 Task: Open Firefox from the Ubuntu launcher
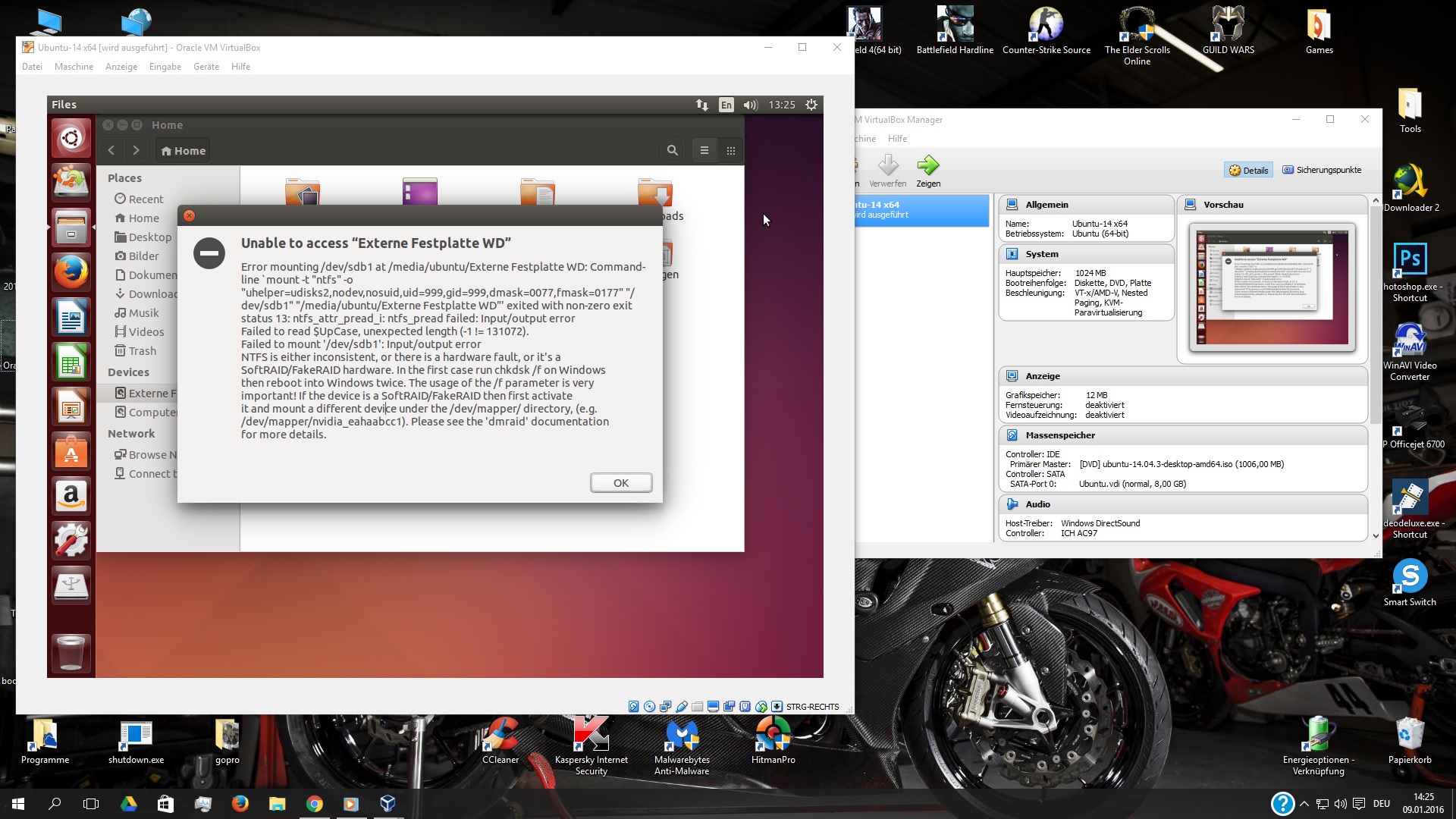(x=71, y=272)
